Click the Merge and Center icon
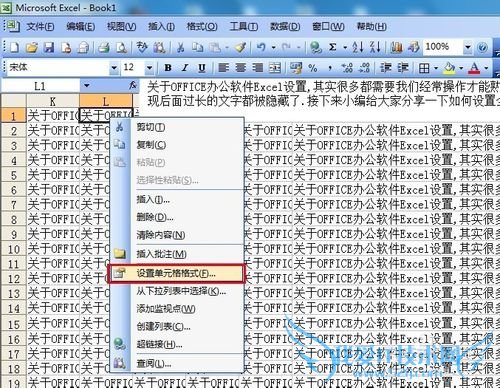The width and height of the screenshot is (500, 388). (x=275, y=68)
